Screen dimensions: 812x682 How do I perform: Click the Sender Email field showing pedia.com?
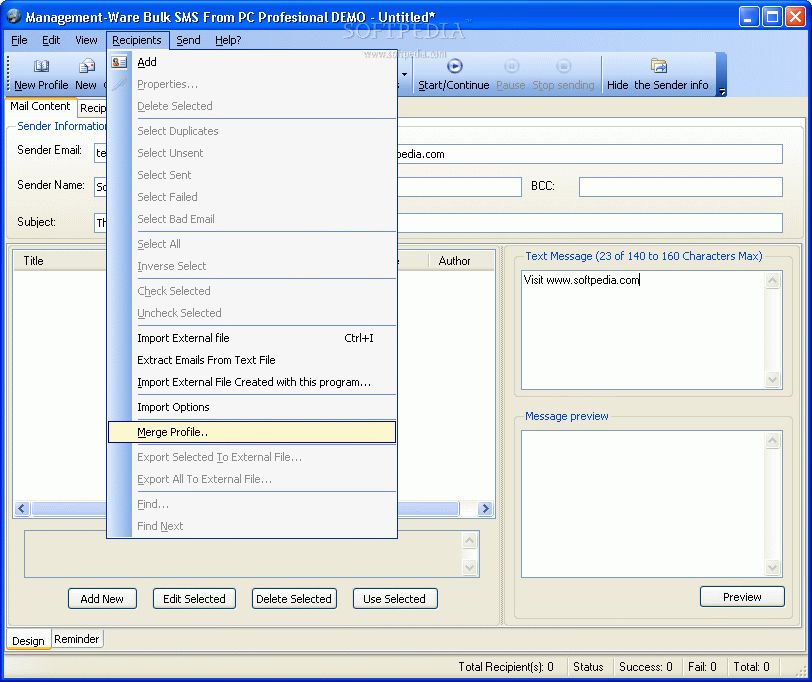click(x=590, y=154)
